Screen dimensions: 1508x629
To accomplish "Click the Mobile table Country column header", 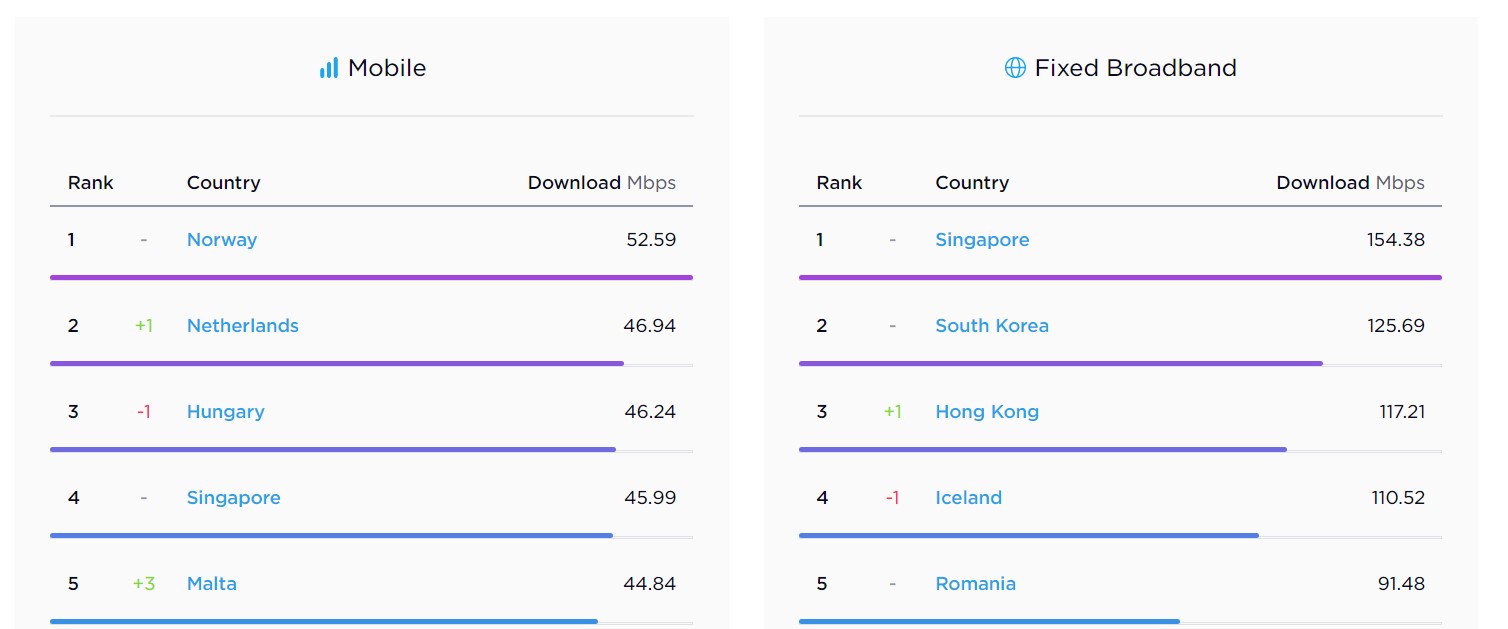I will point(223,183).
